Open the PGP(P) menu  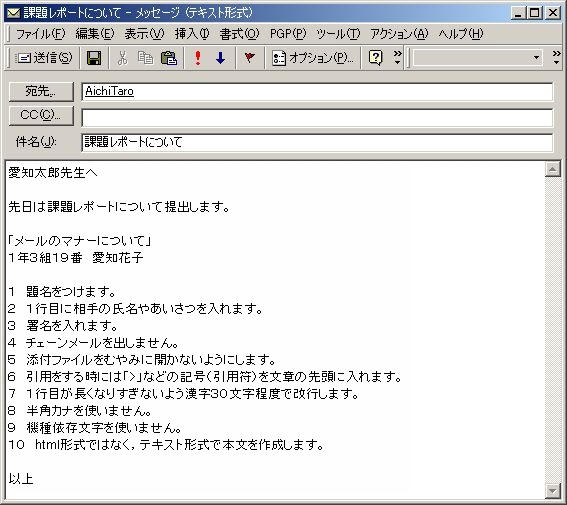click(x=288, y=34)
